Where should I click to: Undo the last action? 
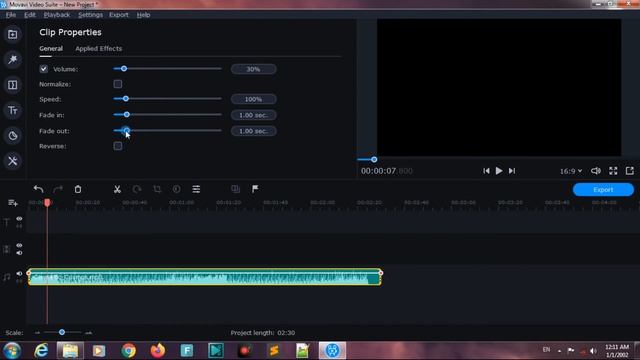click(x=38, y=189)
